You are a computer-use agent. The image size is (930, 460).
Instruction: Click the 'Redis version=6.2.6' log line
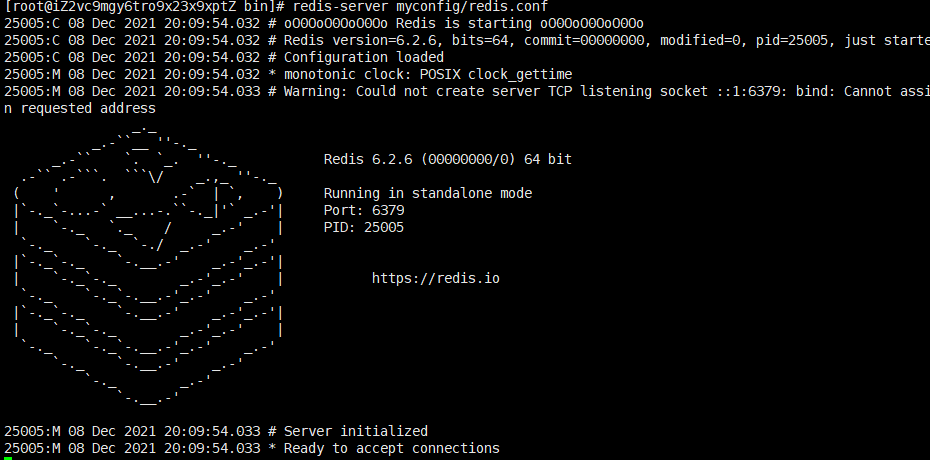tap(466, 40)
